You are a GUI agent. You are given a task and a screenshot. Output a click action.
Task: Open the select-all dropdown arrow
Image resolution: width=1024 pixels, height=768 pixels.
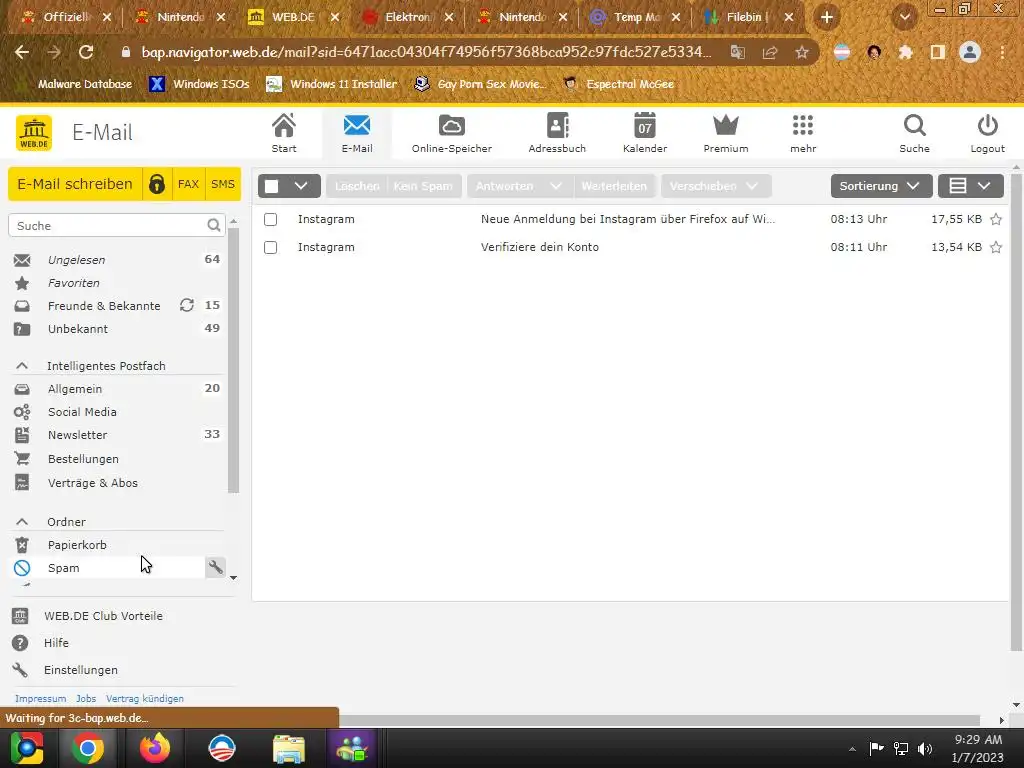[301, 186]
